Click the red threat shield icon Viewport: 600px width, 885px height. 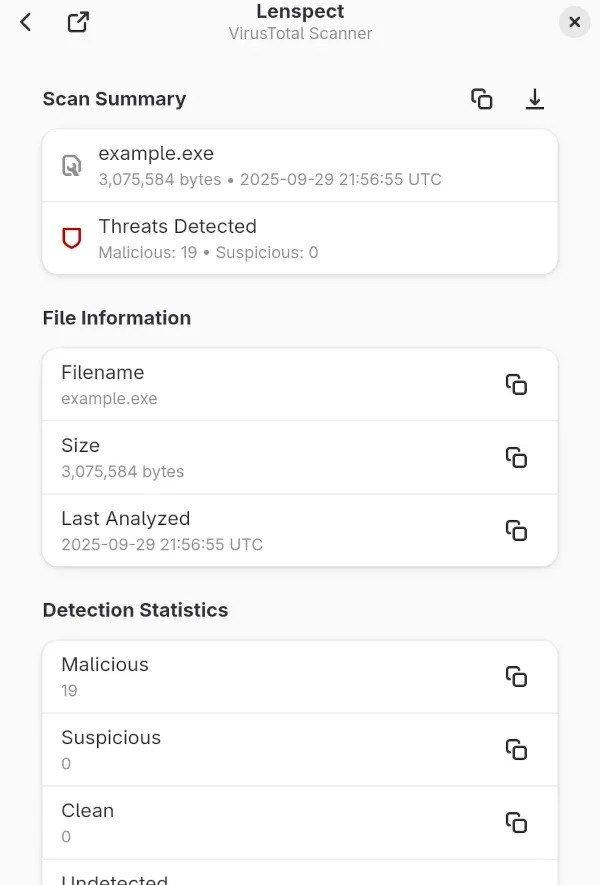[70, 238]
